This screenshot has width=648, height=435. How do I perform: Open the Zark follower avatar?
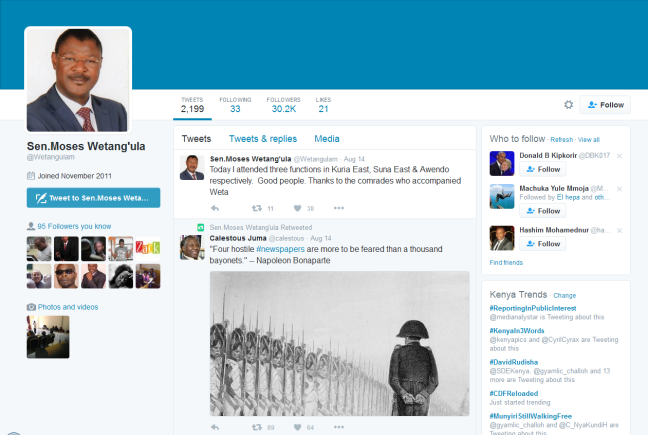(x=148, y=248)
